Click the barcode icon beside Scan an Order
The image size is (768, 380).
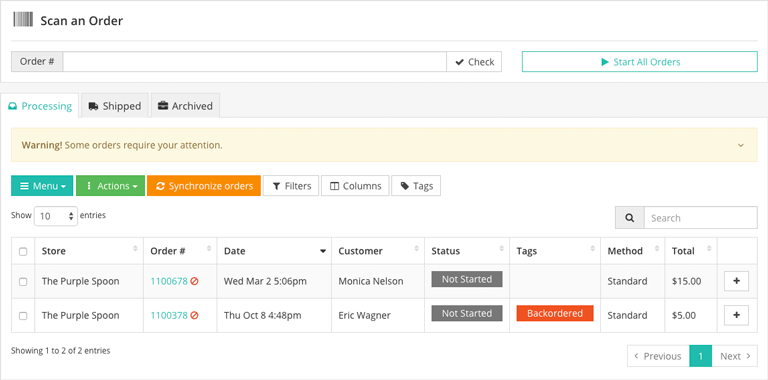pos(23,20)
